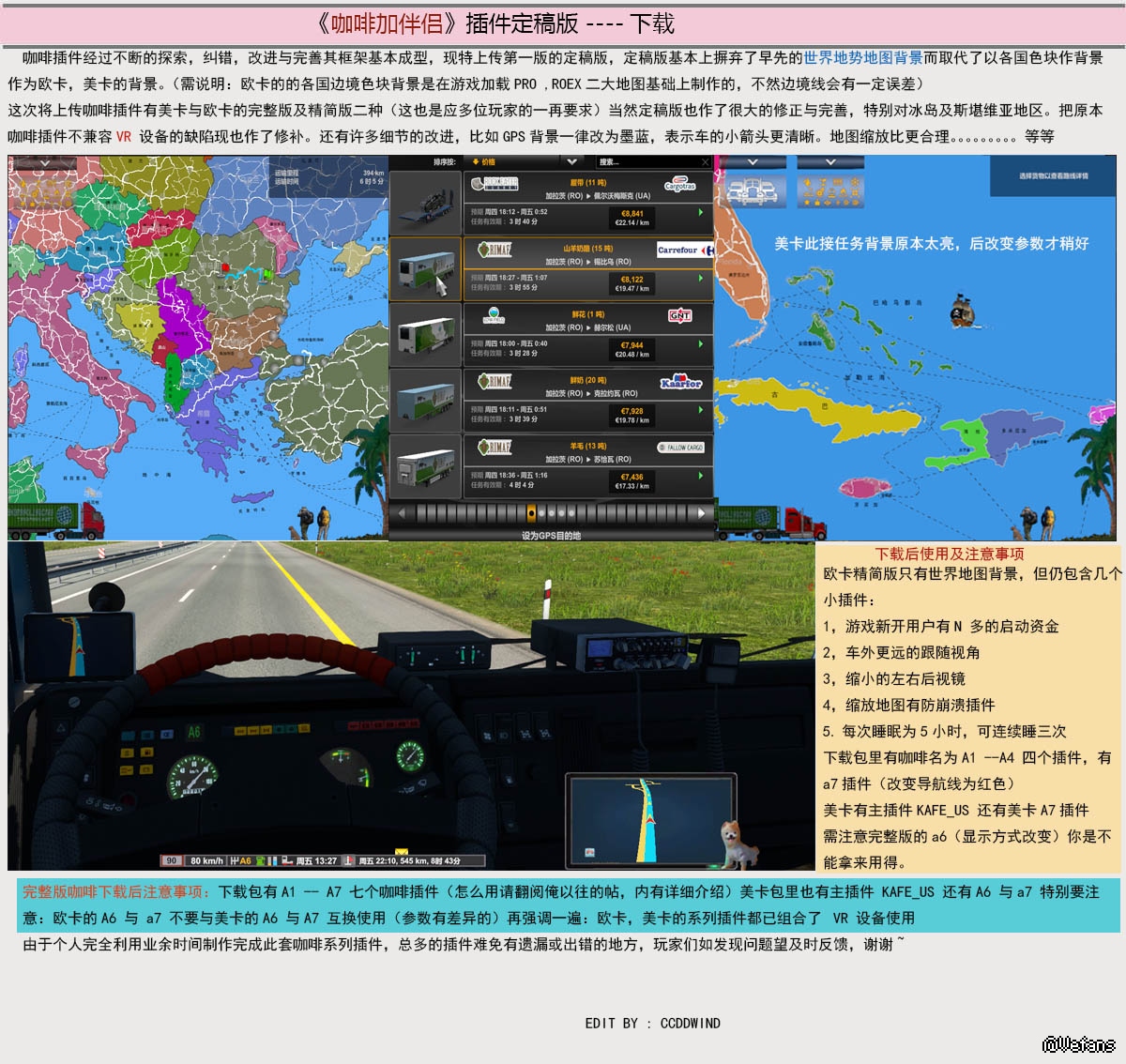This screenshot has height=1064, width=1126.
Task: Click the €8,122 price box
Action: pyautogui.click(x=631, y=283)
